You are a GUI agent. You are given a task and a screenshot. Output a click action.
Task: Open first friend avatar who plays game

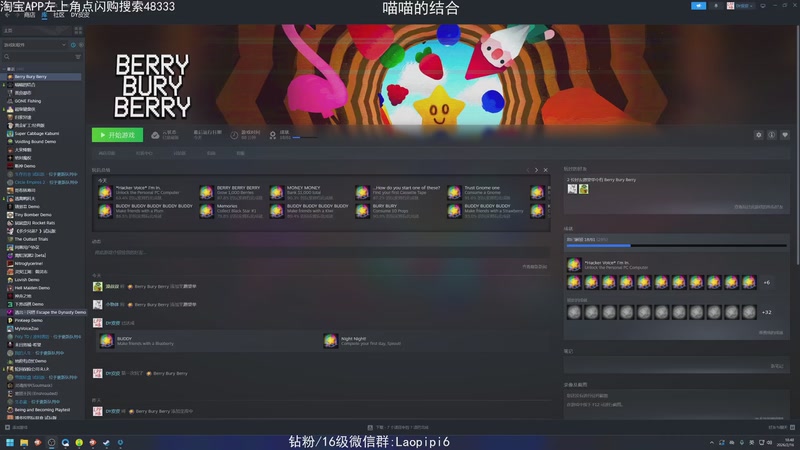click(x=572, y=189)
